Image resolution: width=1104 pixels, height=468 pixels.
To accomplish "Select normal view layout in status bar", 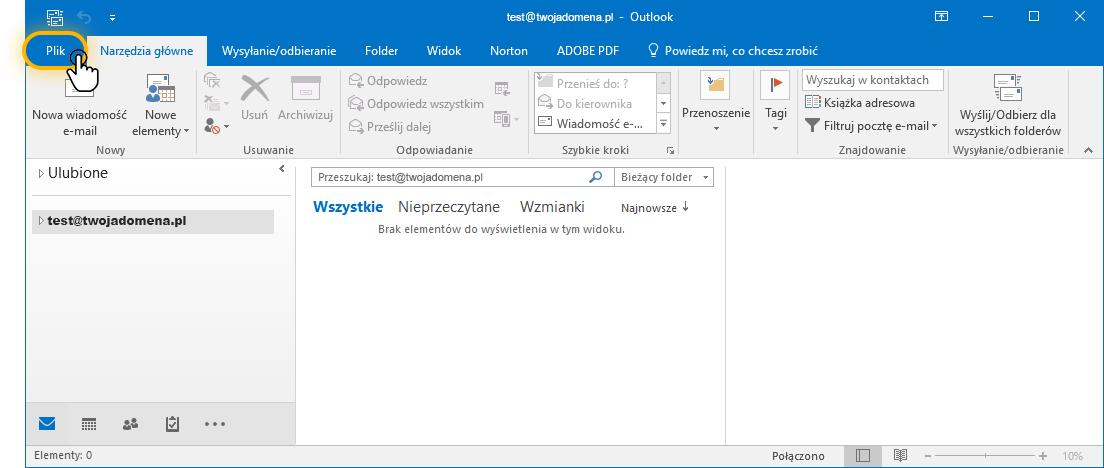I will click(863, 456).
